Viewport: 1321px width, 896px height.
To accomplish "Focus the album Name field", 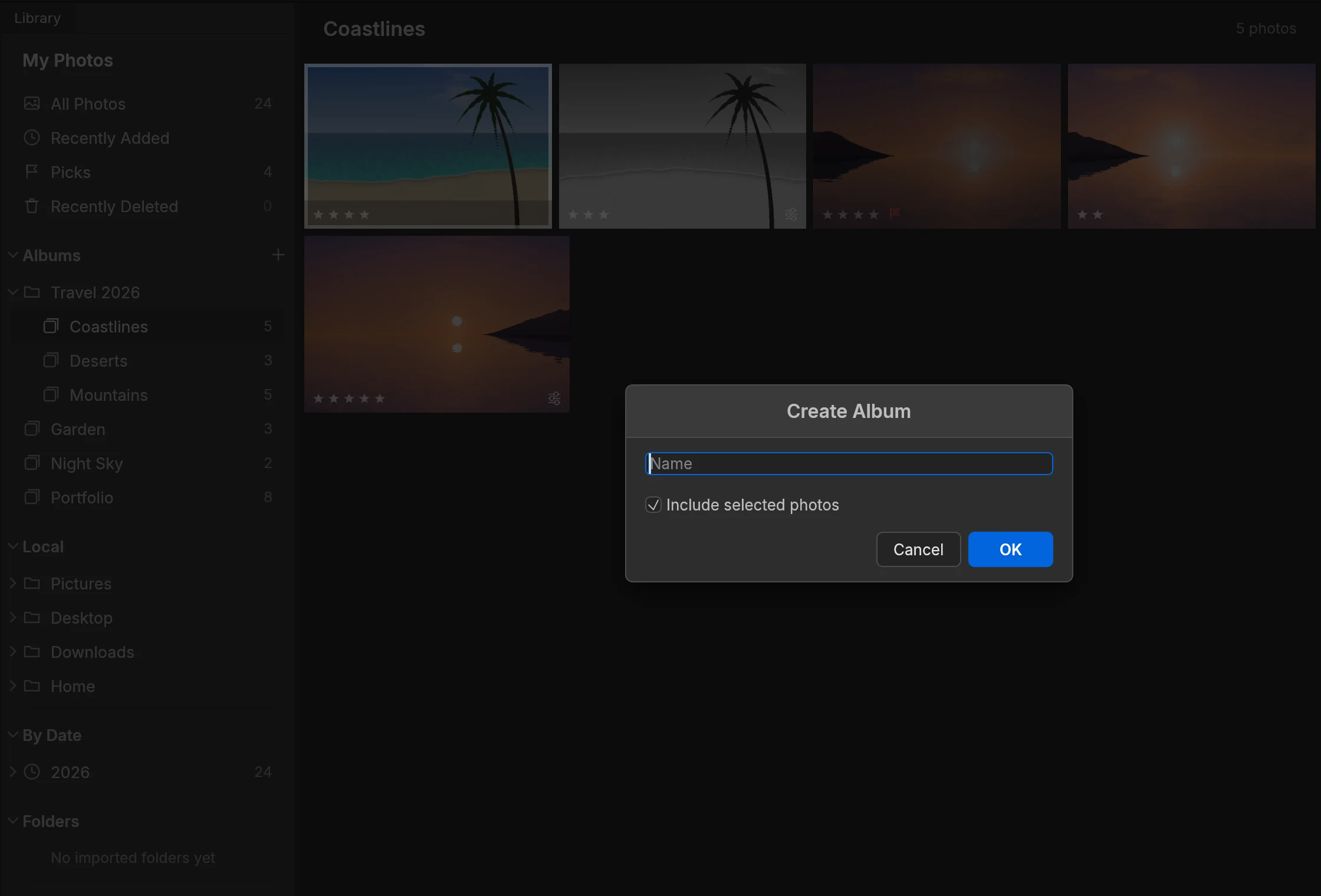I will (x=849, y=464).
